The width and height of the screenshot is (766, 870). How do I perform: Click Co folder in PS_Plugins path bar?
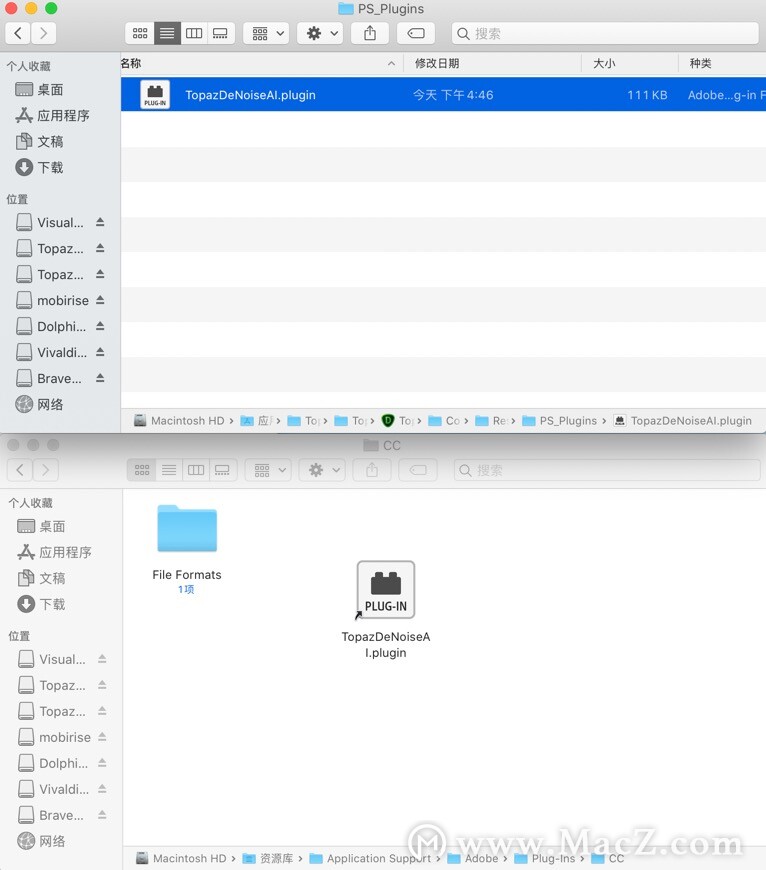(x=444, y=421)
